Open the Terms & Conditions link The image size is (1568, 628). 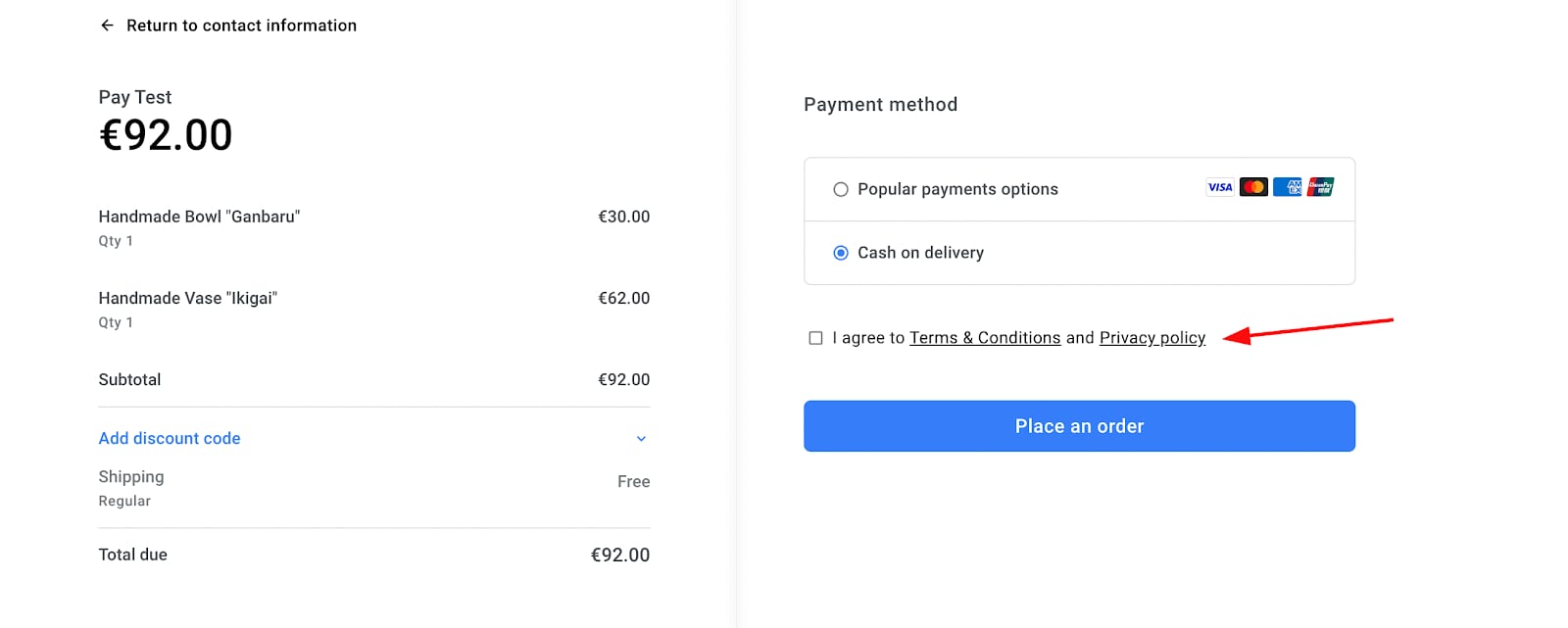click(x=984, y=338)
